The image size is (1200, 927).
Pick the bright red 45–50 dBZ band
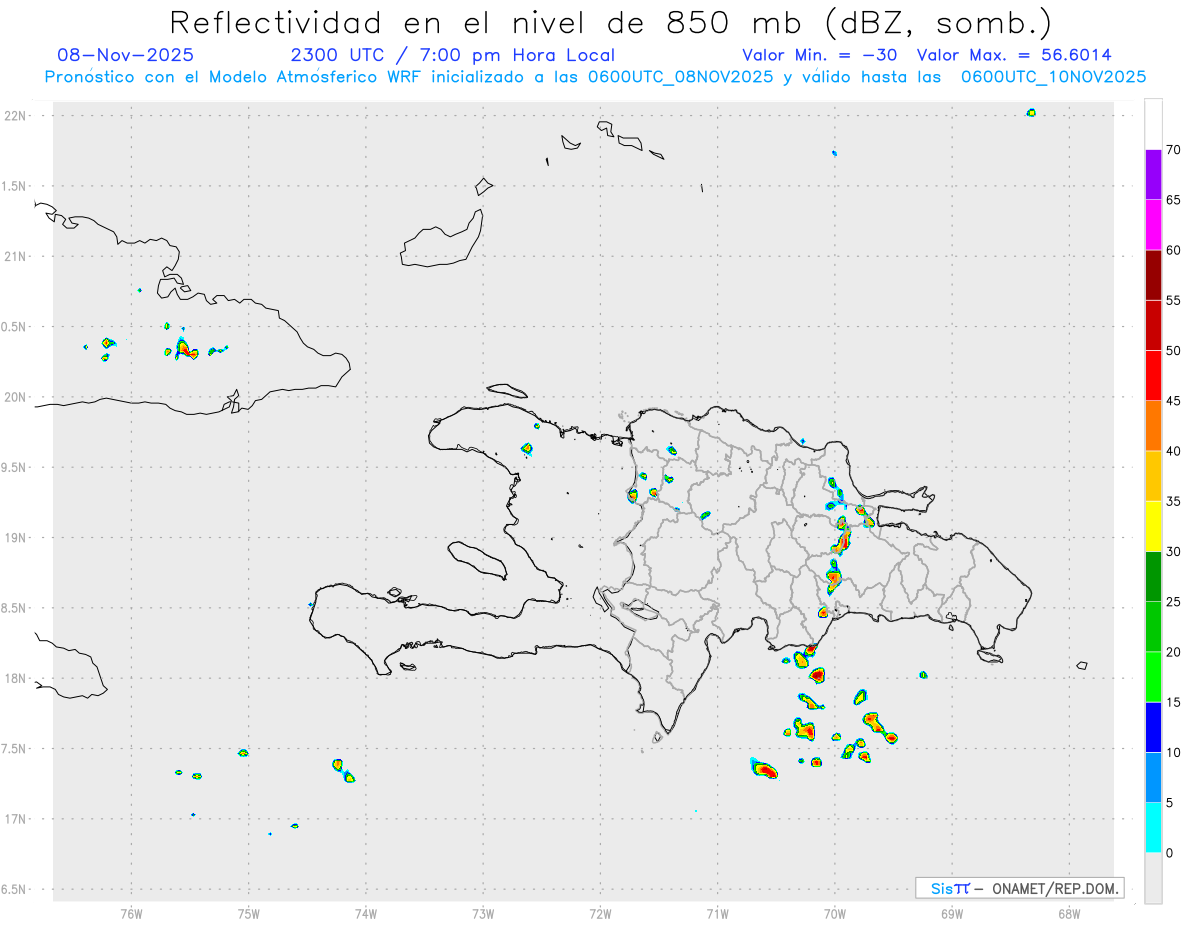(1153, 376)
